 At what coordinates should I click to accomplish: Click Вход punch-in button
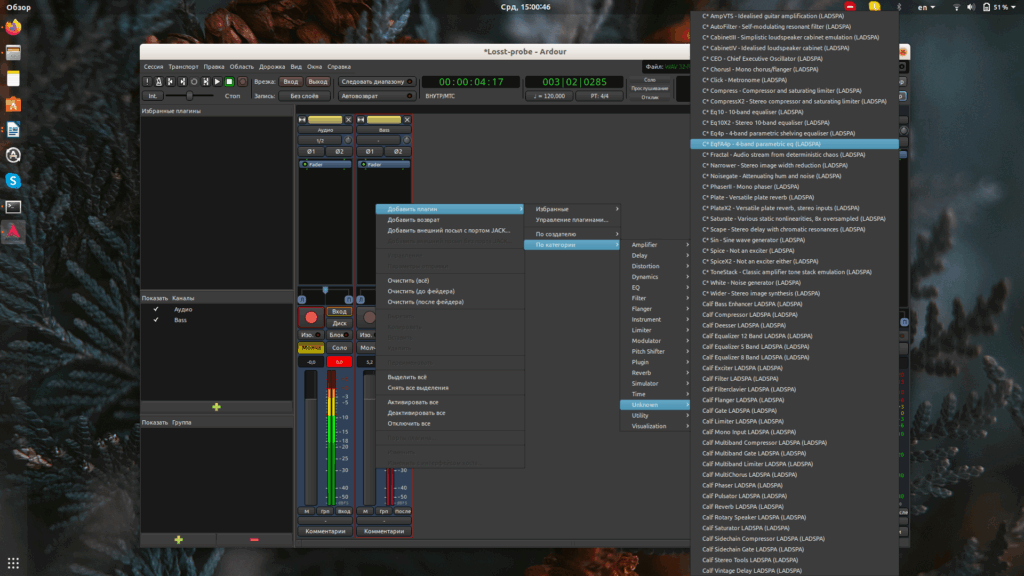point(291,82)
